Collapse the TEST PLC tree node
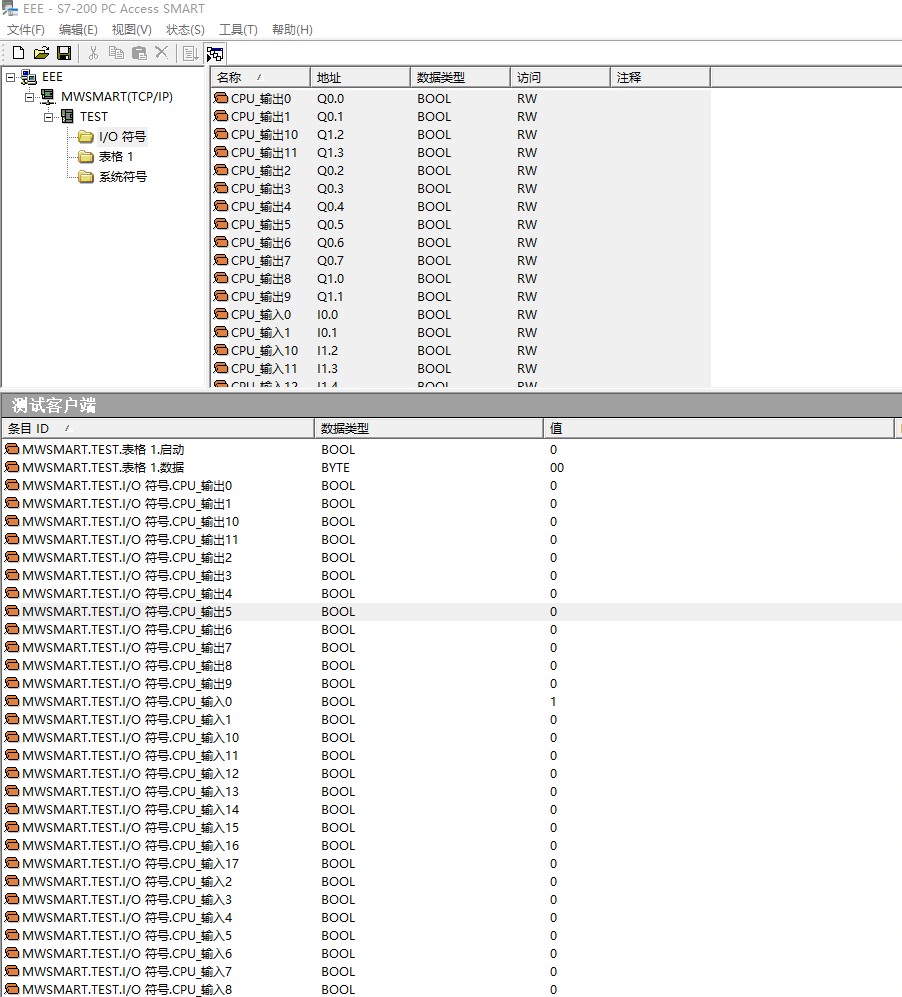 tap(48, 117)
